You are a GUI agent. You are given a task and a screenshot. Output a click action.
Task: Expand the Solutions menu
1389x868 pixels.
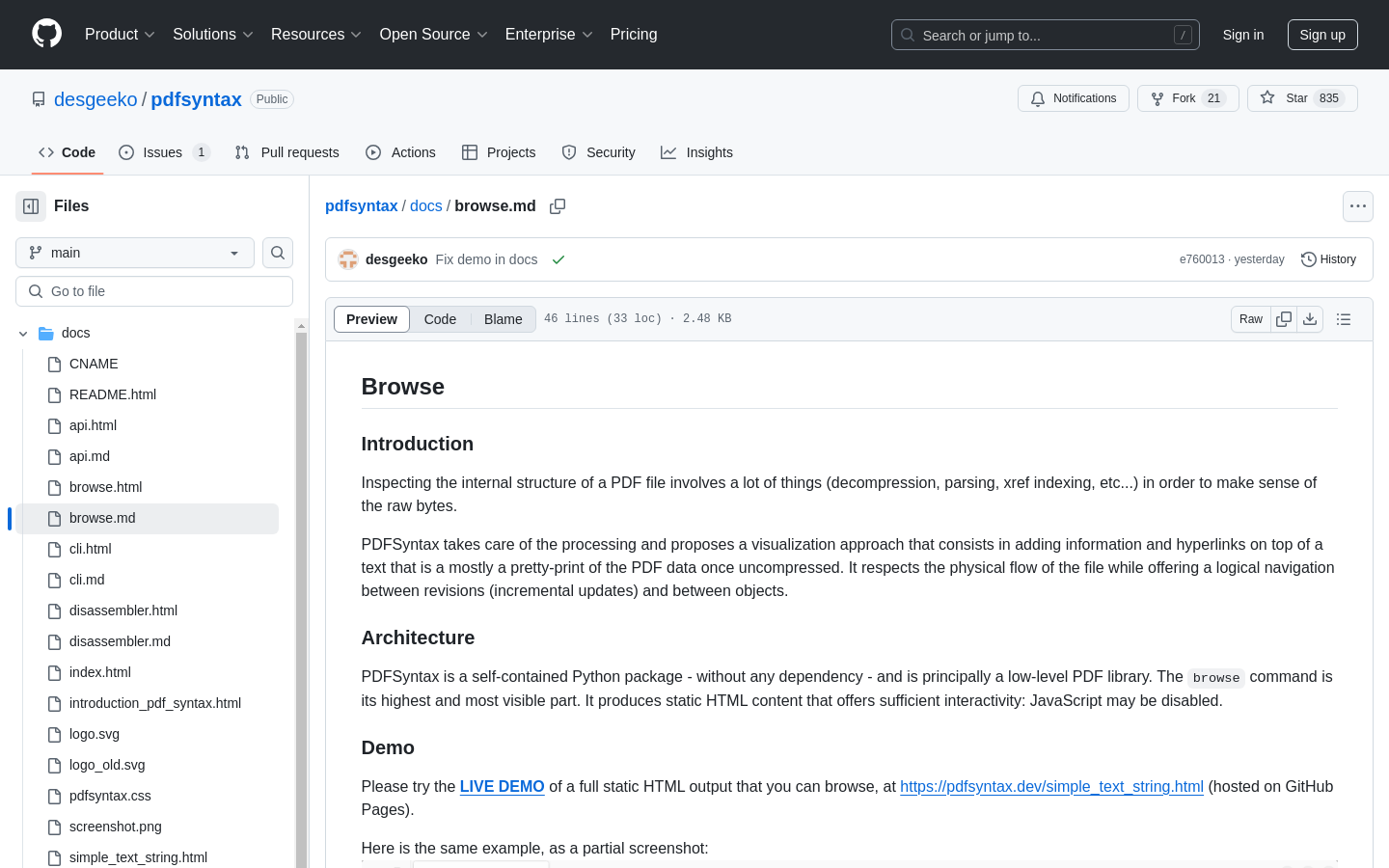click(213, 35)
